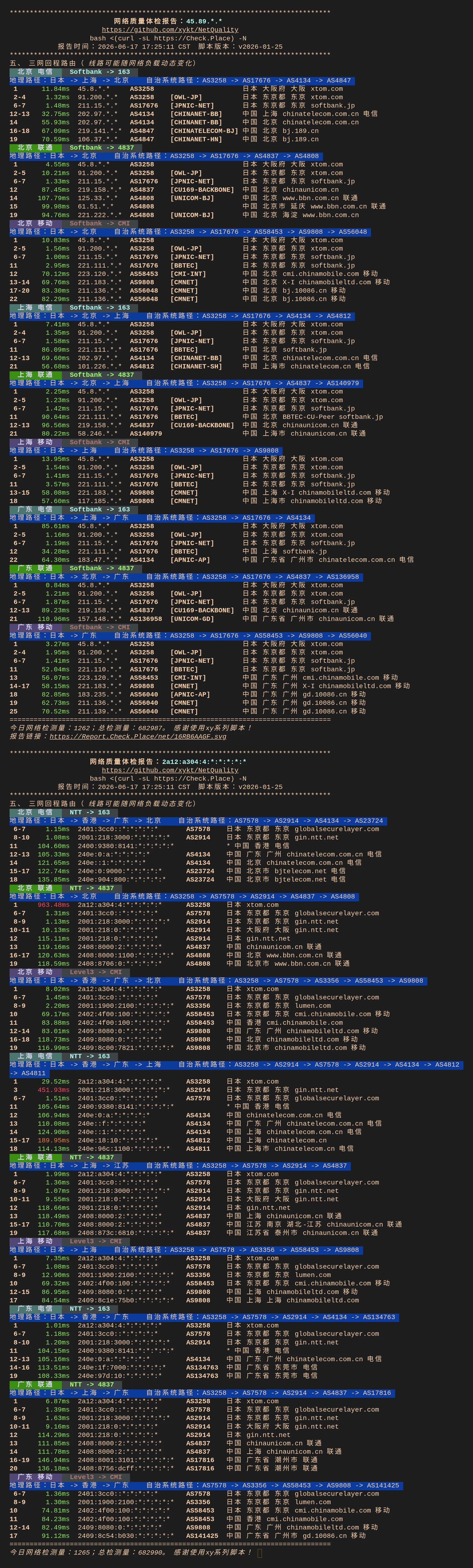Image resolution: width=473 pixels, height=1568 pixels.
Task: Click the 'Softbank -> 163' badge beside 北京 电信
Action: pyautogui.click(x=100, y=72)
